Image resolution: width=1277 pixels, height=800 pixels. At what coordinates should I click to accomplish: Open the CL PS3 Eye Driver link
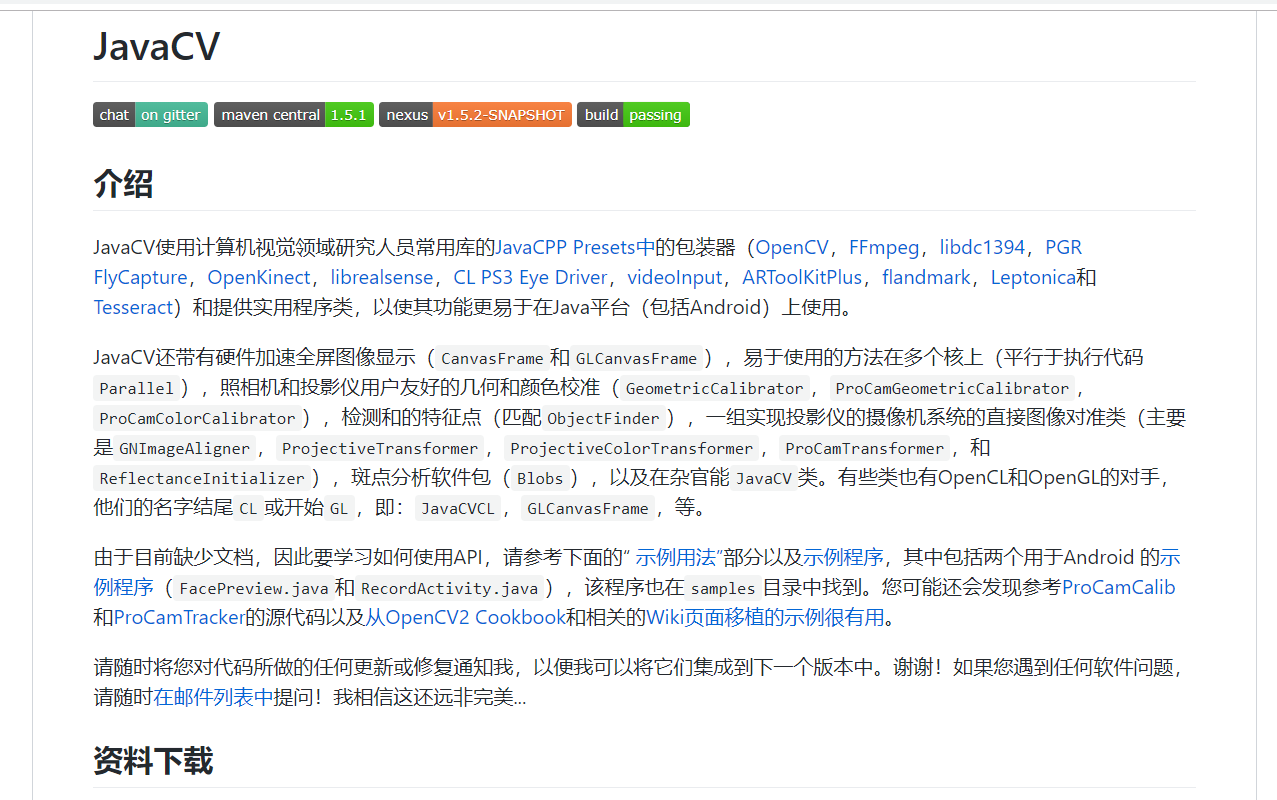click(530, 277)
